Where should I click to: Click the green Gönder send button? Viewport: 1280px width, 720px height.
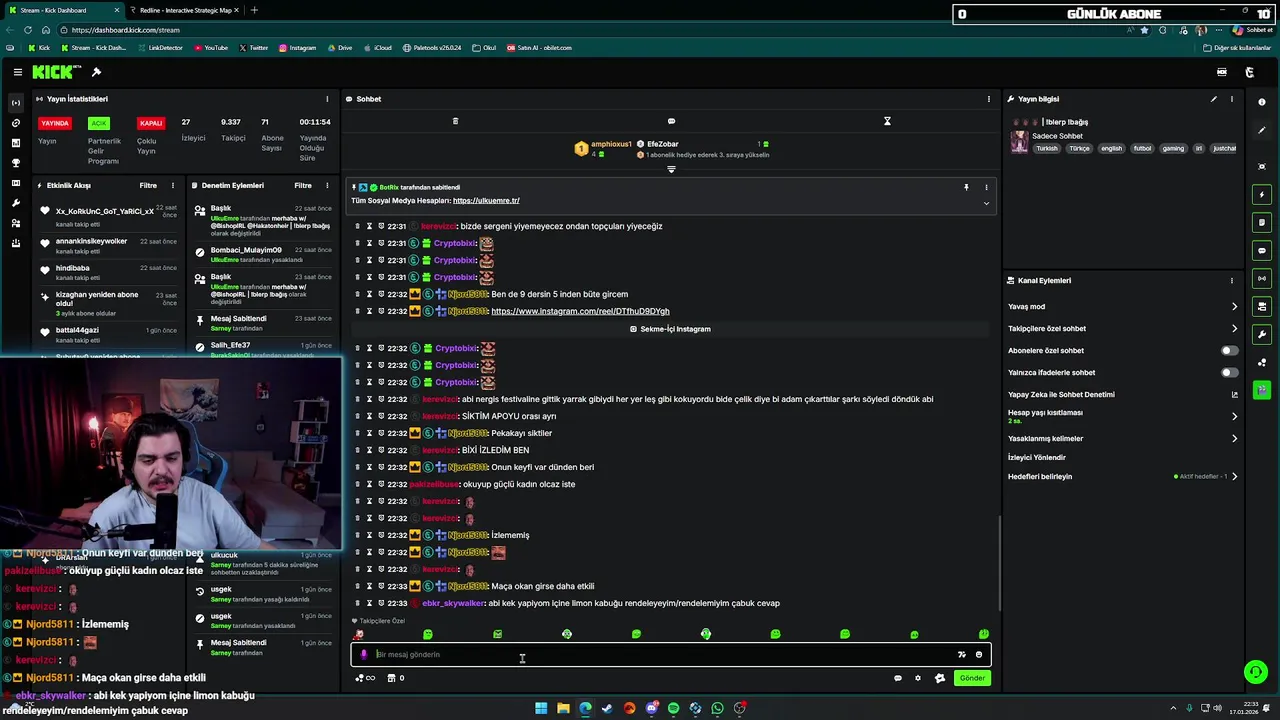(x=972, y=678)
